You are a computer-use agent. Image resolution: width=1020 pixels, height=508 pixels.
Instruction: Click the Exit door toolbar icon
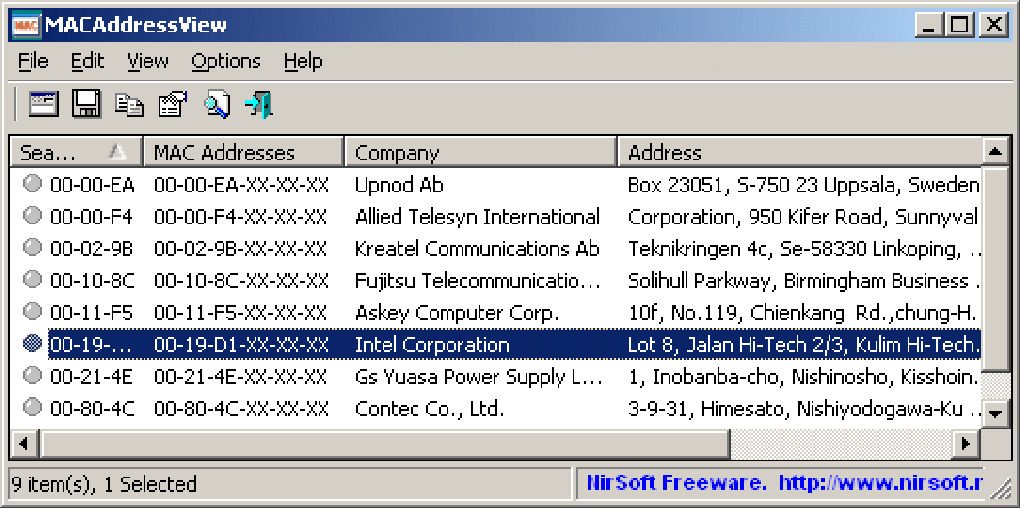(x=259, y=105)
